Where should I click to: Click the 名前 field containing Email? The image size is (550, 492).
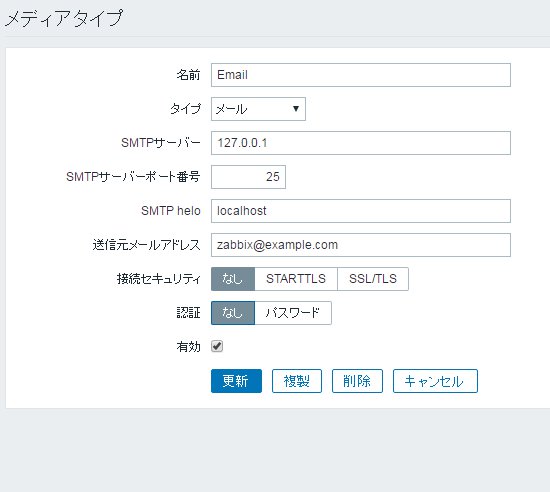[x=361, y=75]
